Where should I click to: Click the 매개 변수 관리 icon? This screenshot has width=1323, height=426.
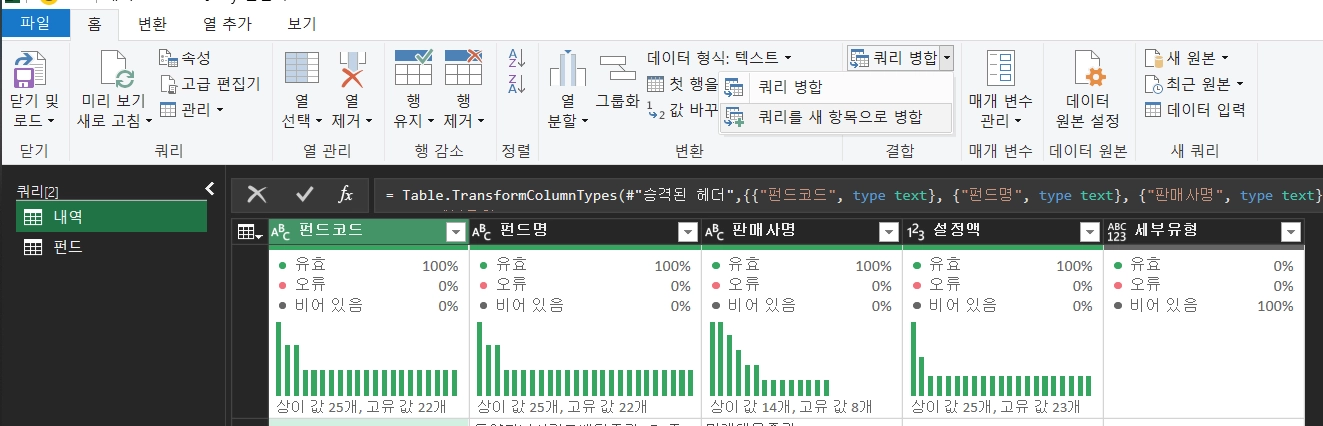tap(1000, 70)
